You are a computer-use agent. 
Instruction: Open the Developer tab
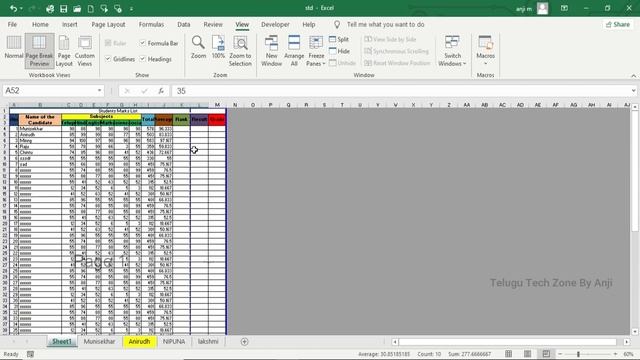coord(275,24)
